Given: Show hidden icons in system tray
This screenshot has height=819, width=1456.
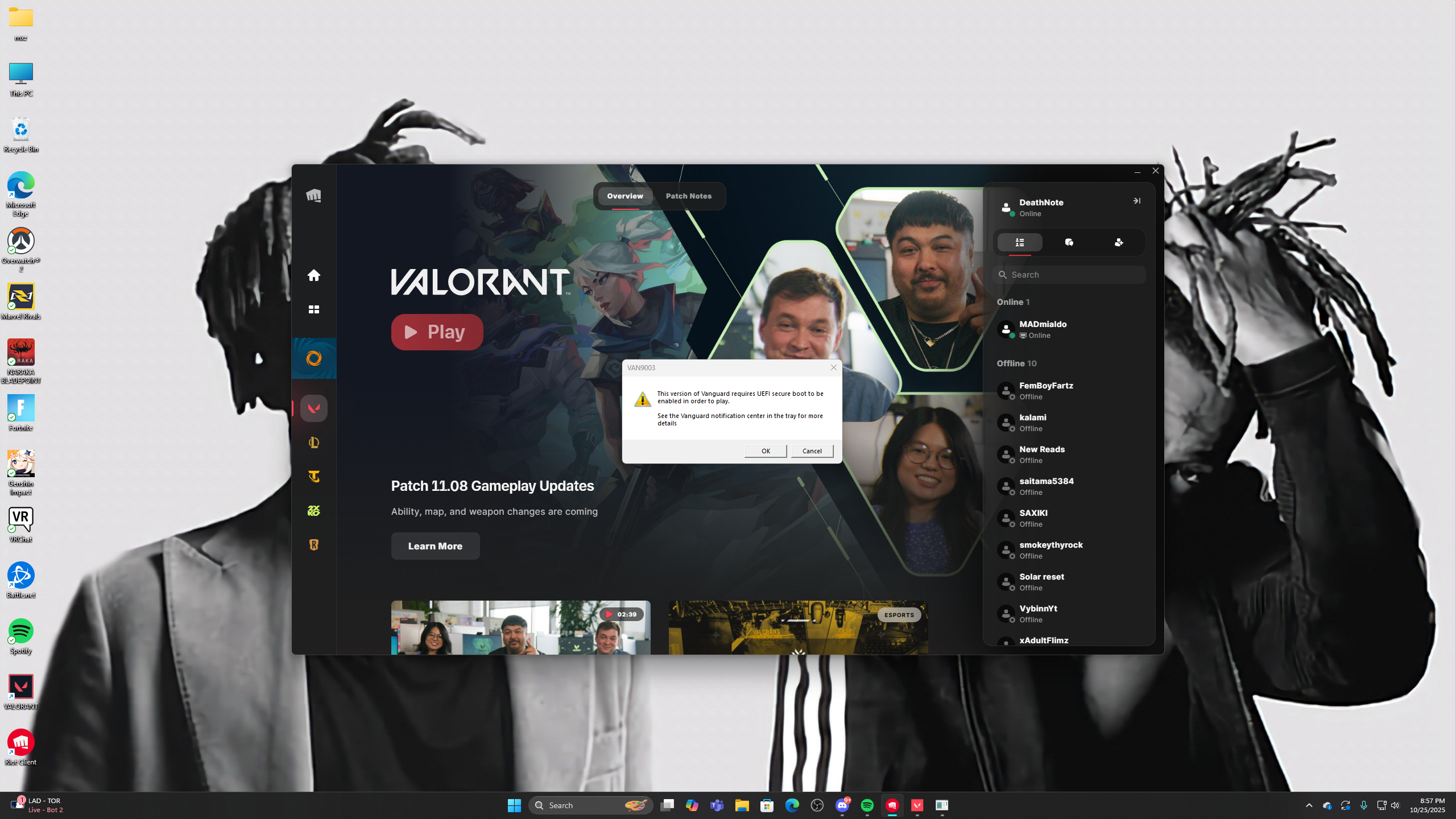Looking at the screenshot, I should 1309,805.
